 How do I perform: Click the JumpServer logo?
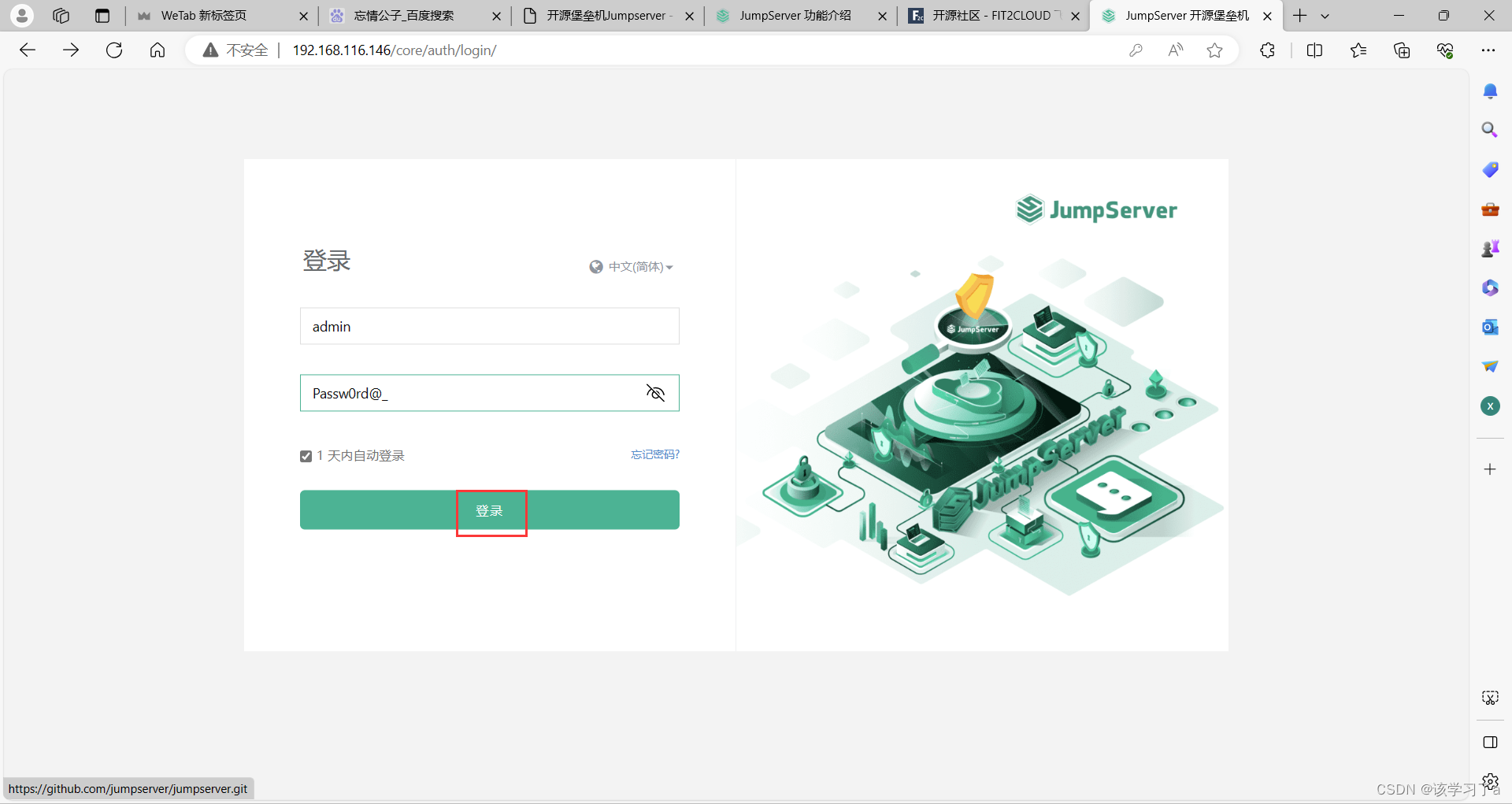(1096, 209)
